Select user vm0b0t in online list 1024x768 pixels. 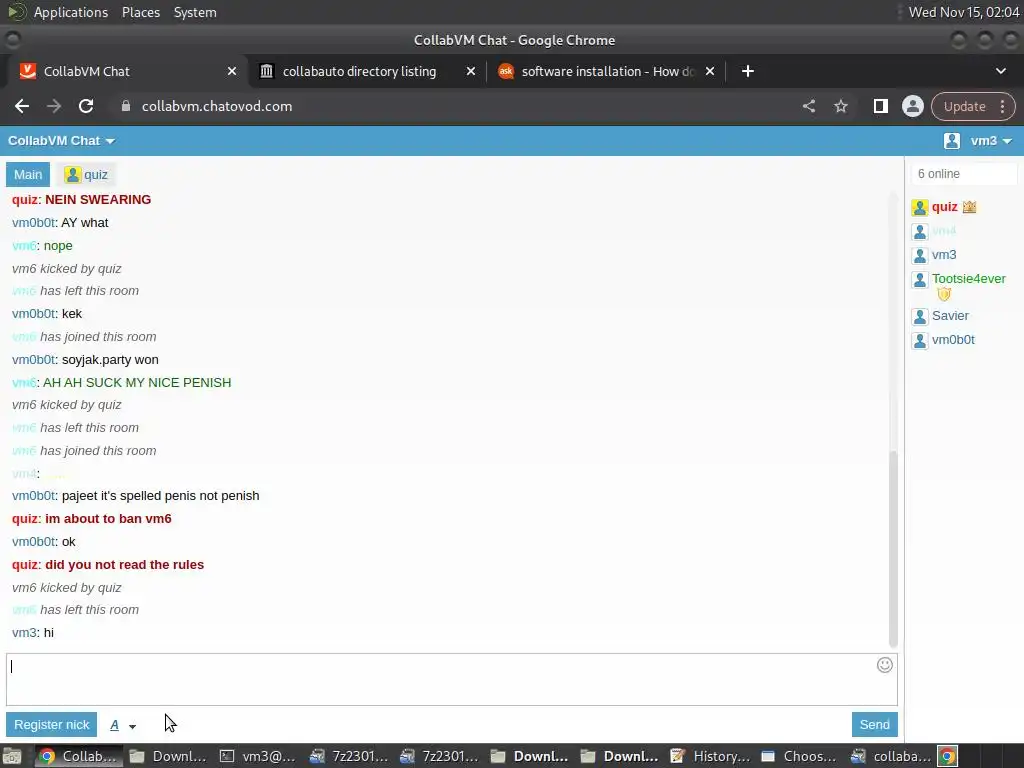[x=953, y=340]
